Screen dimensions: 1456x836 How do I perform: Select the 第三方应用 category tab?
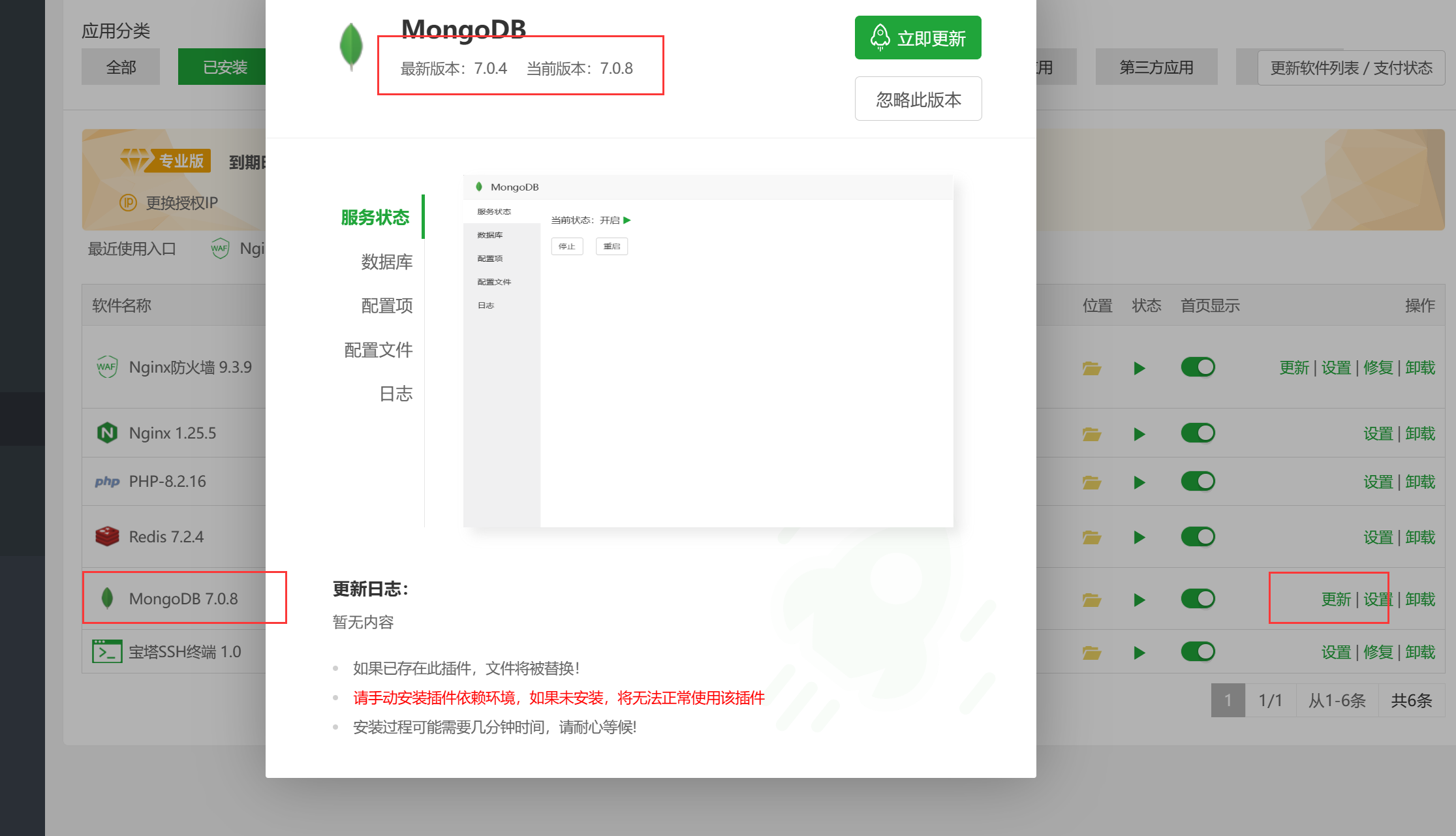[x=1156, y=67]
